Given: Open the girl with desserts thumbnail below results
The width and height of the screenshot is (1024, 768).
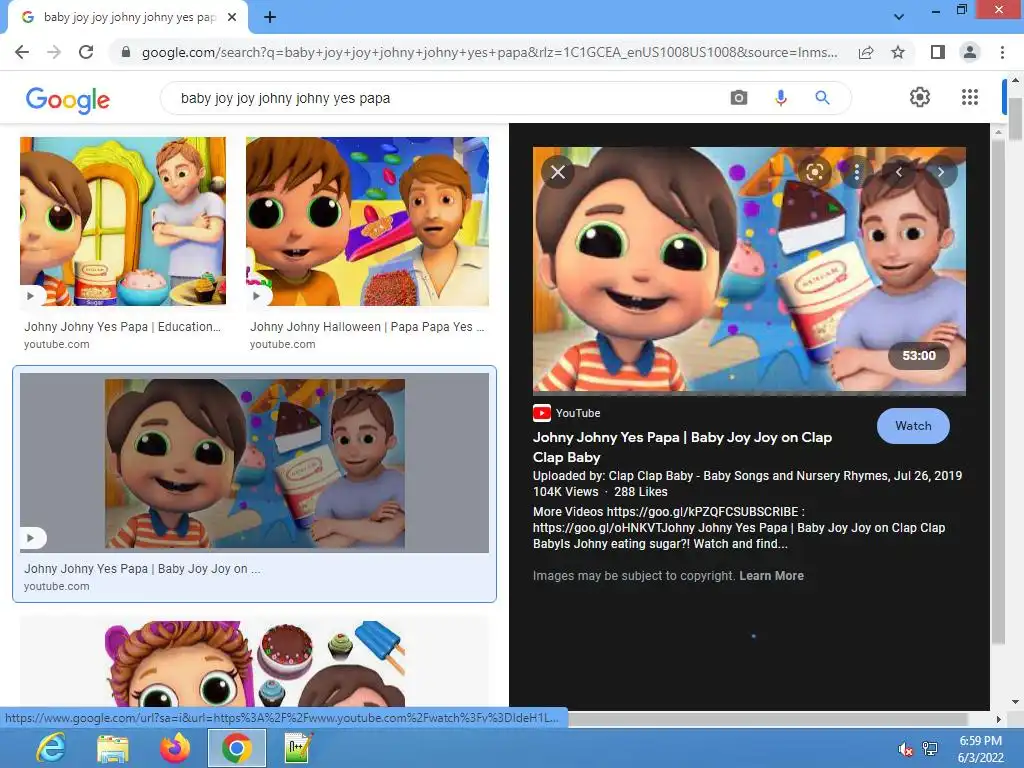Looking at the screenshot, I should tap(255, 664).
